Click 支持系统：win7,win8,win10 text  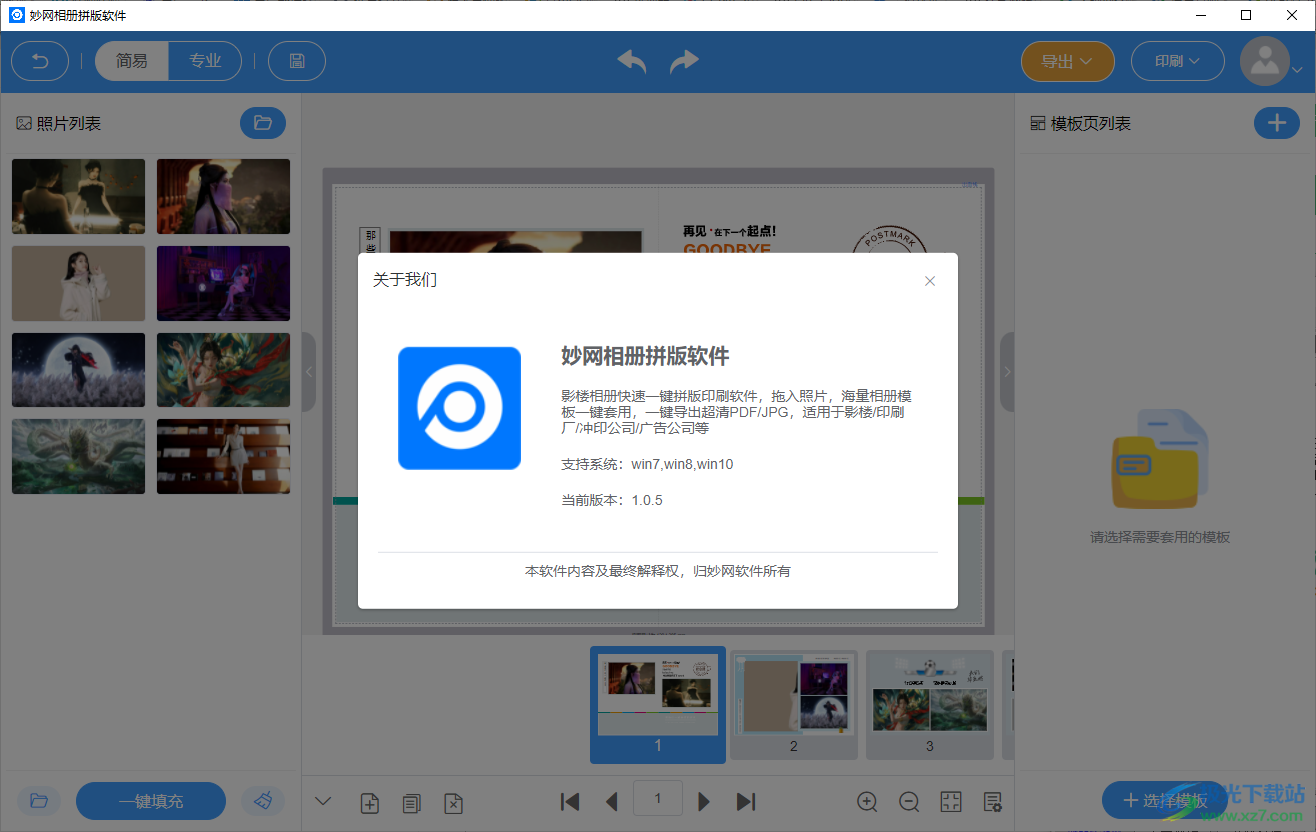click(x=647, y=464)
